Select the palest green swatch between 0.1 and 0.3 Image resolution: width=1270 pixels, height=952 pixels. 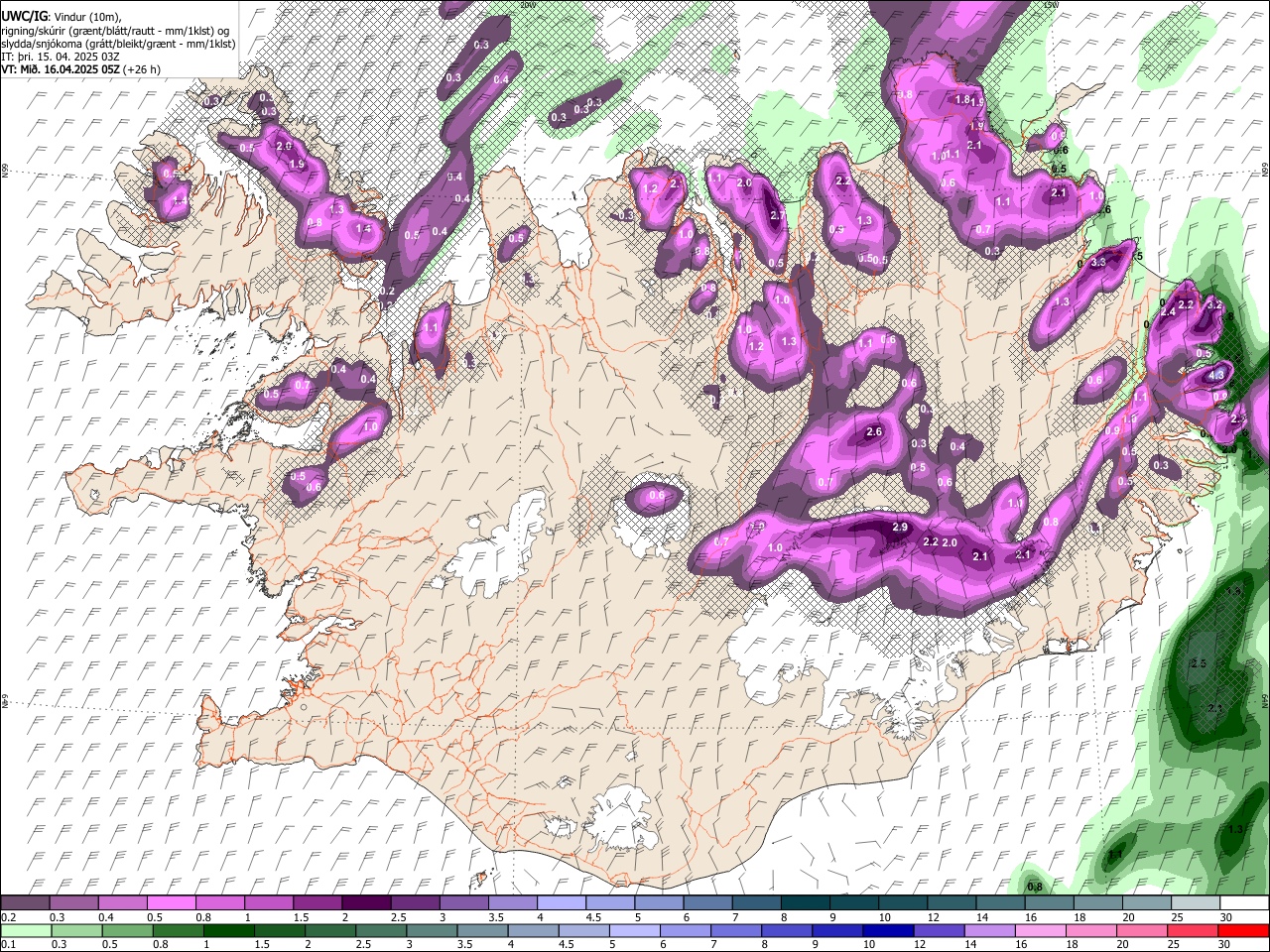click(26, 930)
